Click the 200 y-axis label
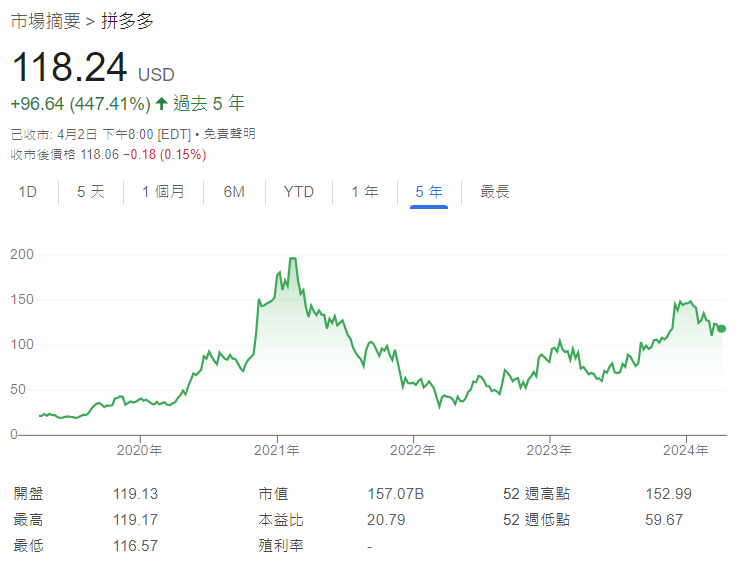This screenshot has height=561, width=750. (x=22, y=254)
